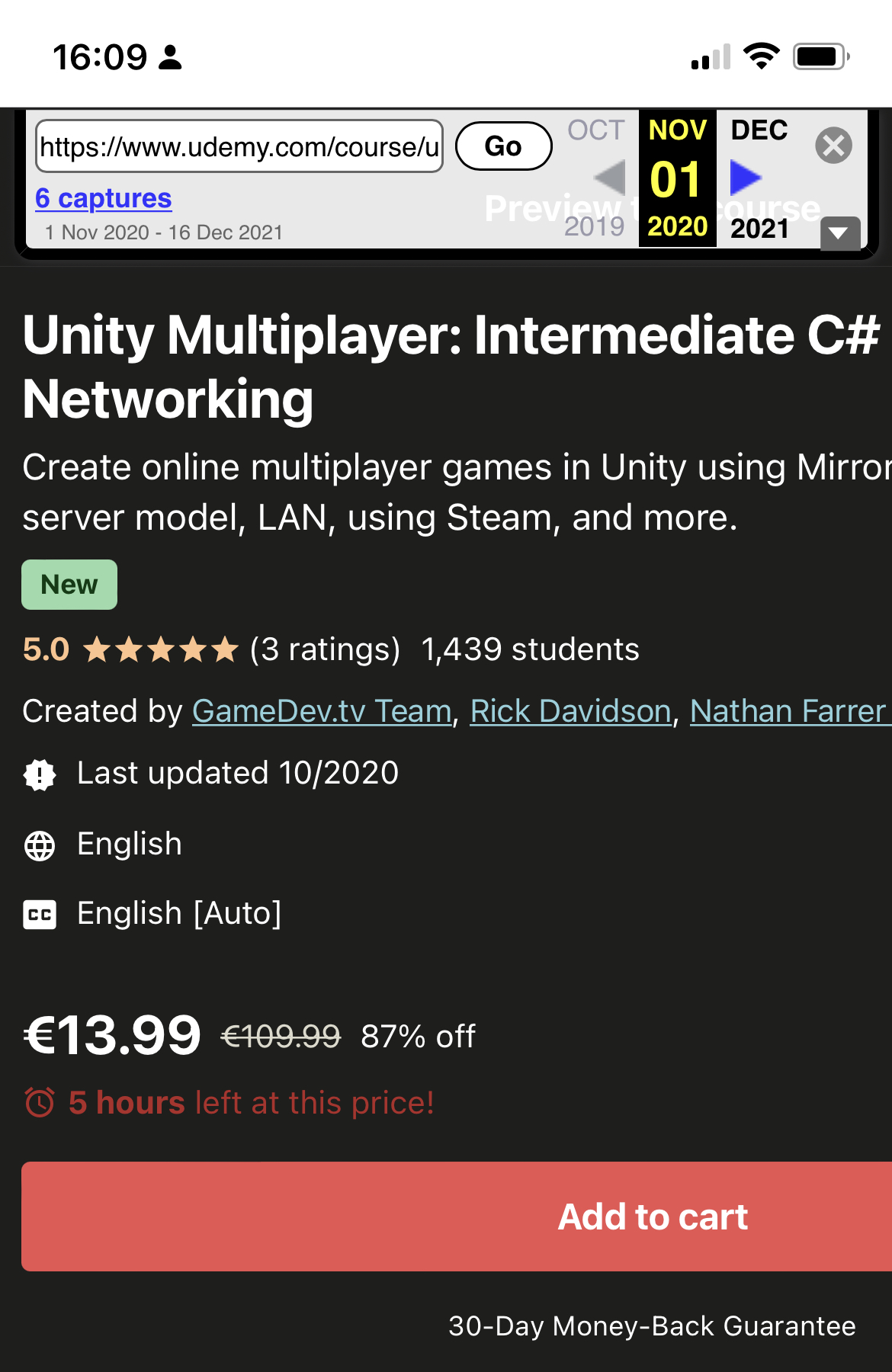Open Nathan Farrer instructor profile

[788, 711]
